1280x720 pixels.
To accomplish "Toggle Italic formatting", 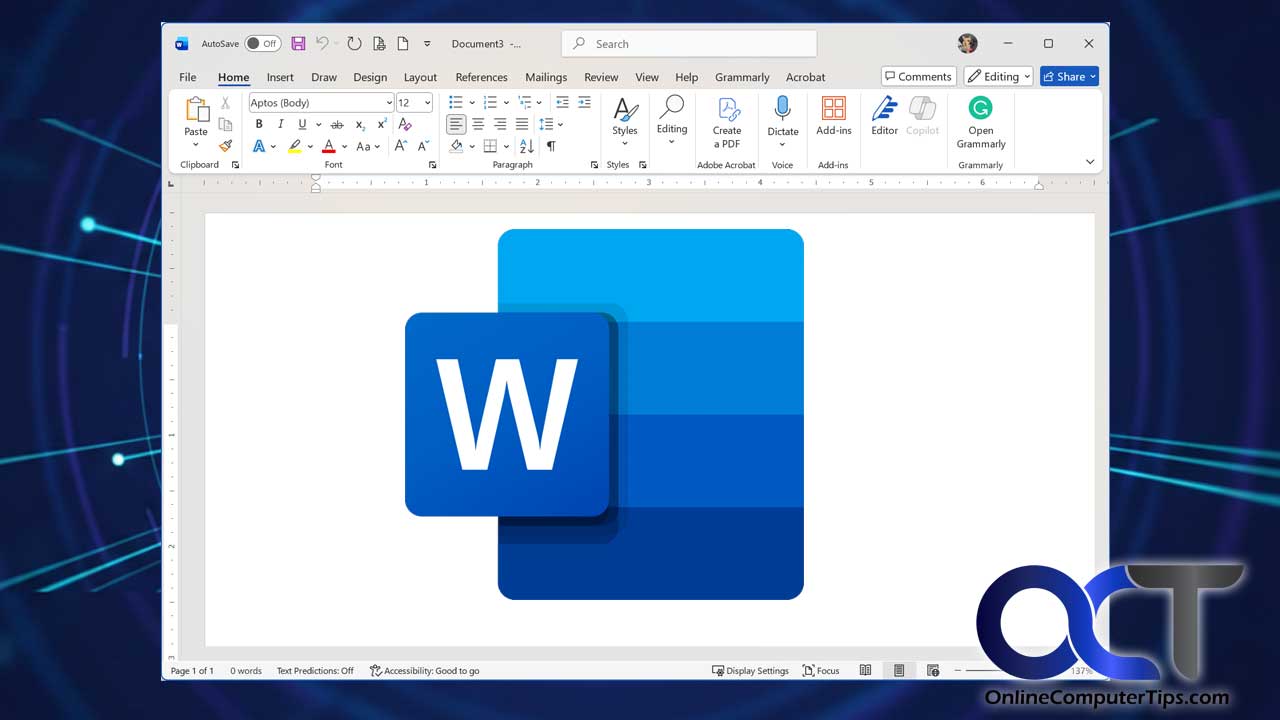I will tap(280, 124).
